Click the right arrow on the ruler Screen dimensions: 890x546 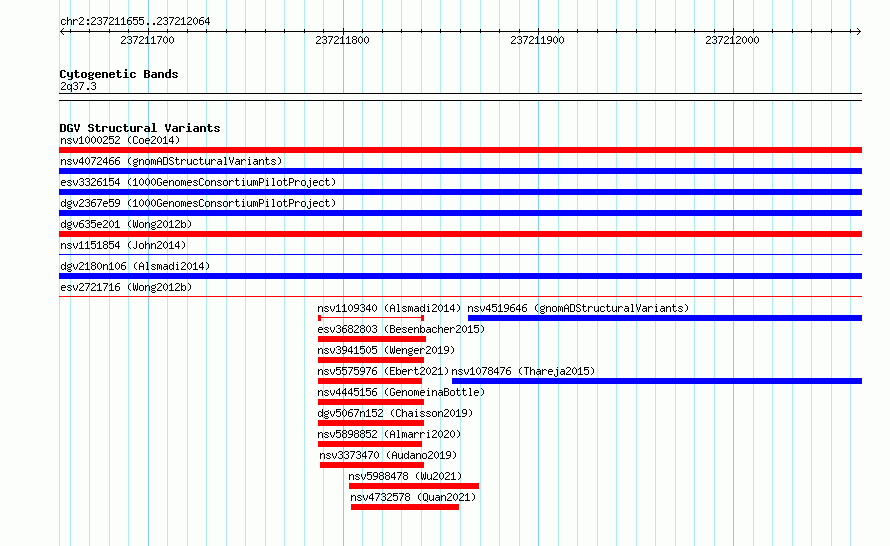858,32
